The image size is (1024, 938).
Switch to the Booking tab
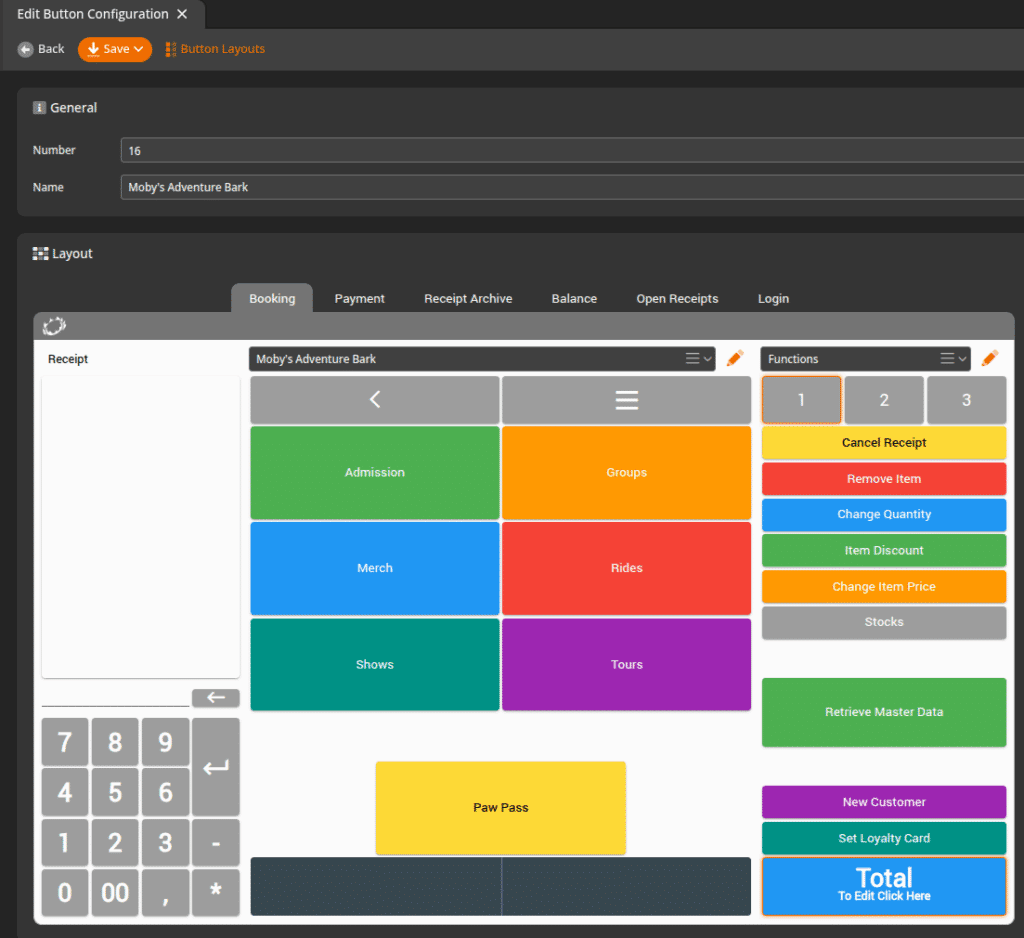[272, 299]
